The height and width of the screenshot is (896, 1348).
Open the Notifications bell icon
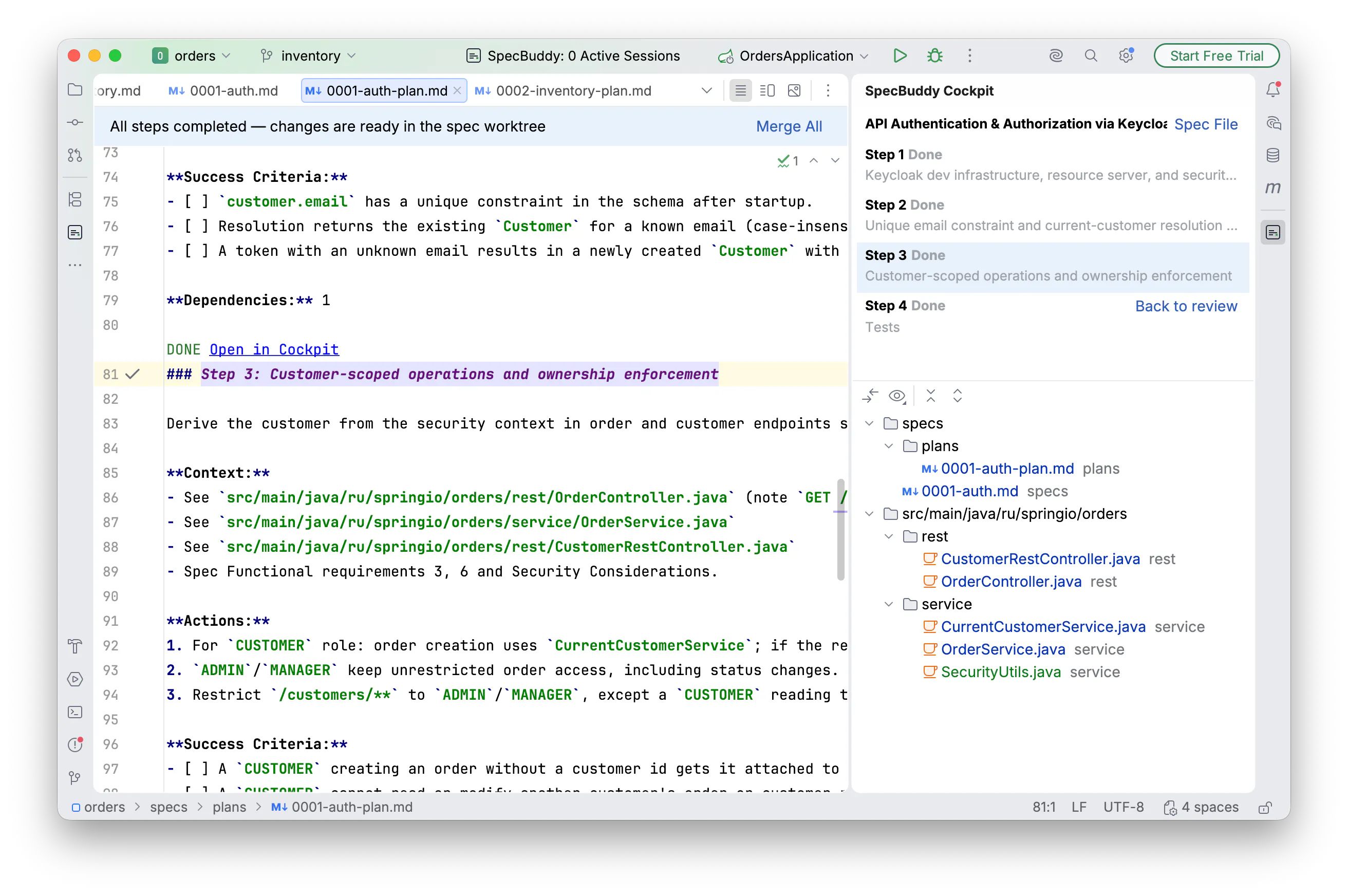click(1272, 90)
